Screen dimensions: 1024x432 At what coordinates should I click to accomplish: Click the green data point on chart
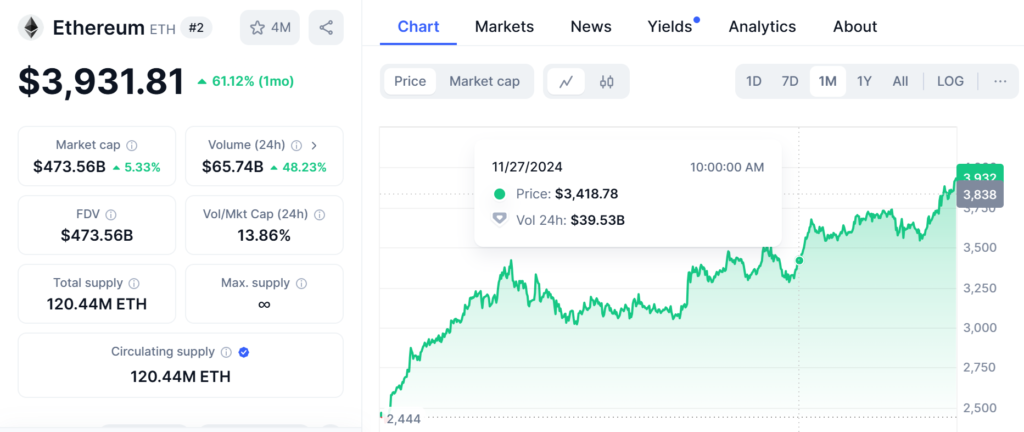tap(799, 260)
